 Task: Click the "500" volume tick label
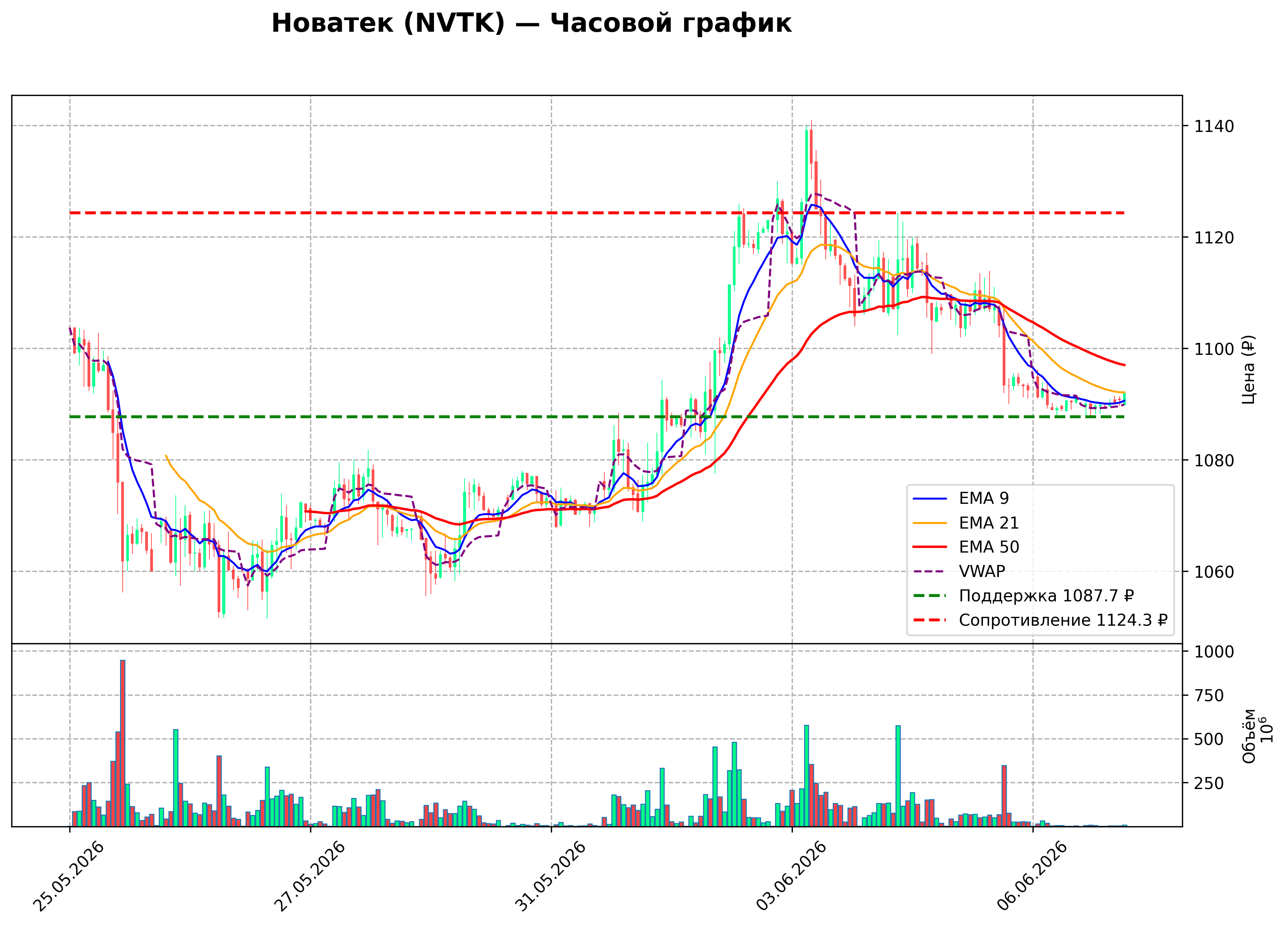1209,740
